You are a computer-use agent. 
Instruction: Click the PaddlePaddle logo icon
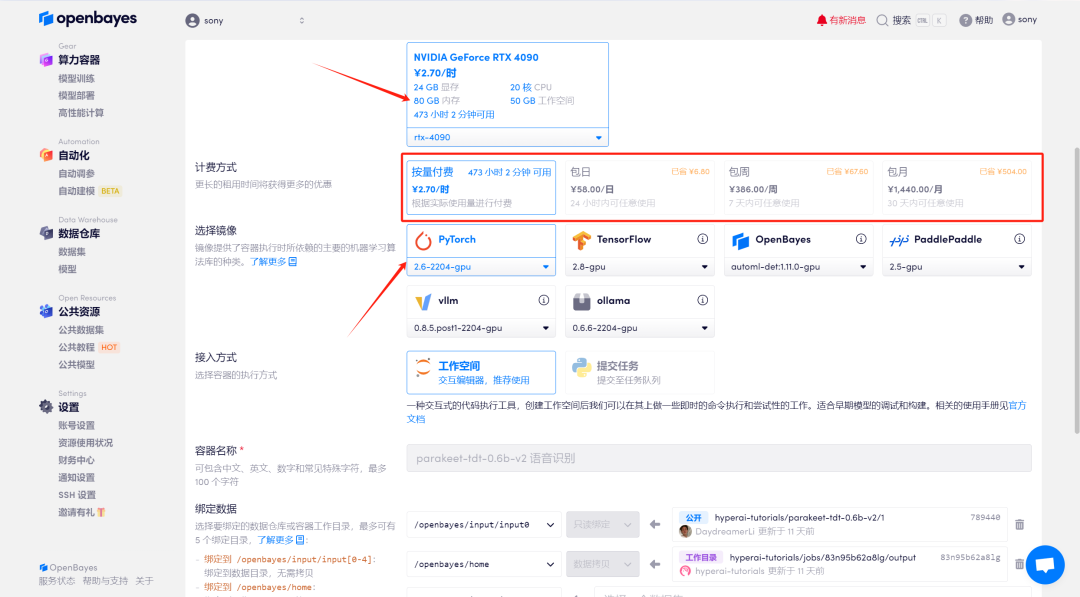click(x=899, y=240)
